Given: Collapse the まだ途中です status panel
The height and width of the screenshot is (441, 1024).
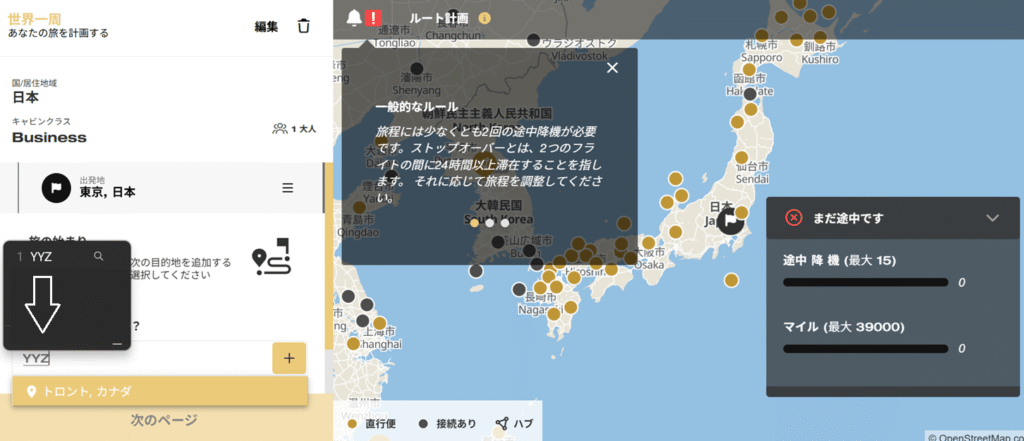Looking at the screenshot, I should 992,217.
